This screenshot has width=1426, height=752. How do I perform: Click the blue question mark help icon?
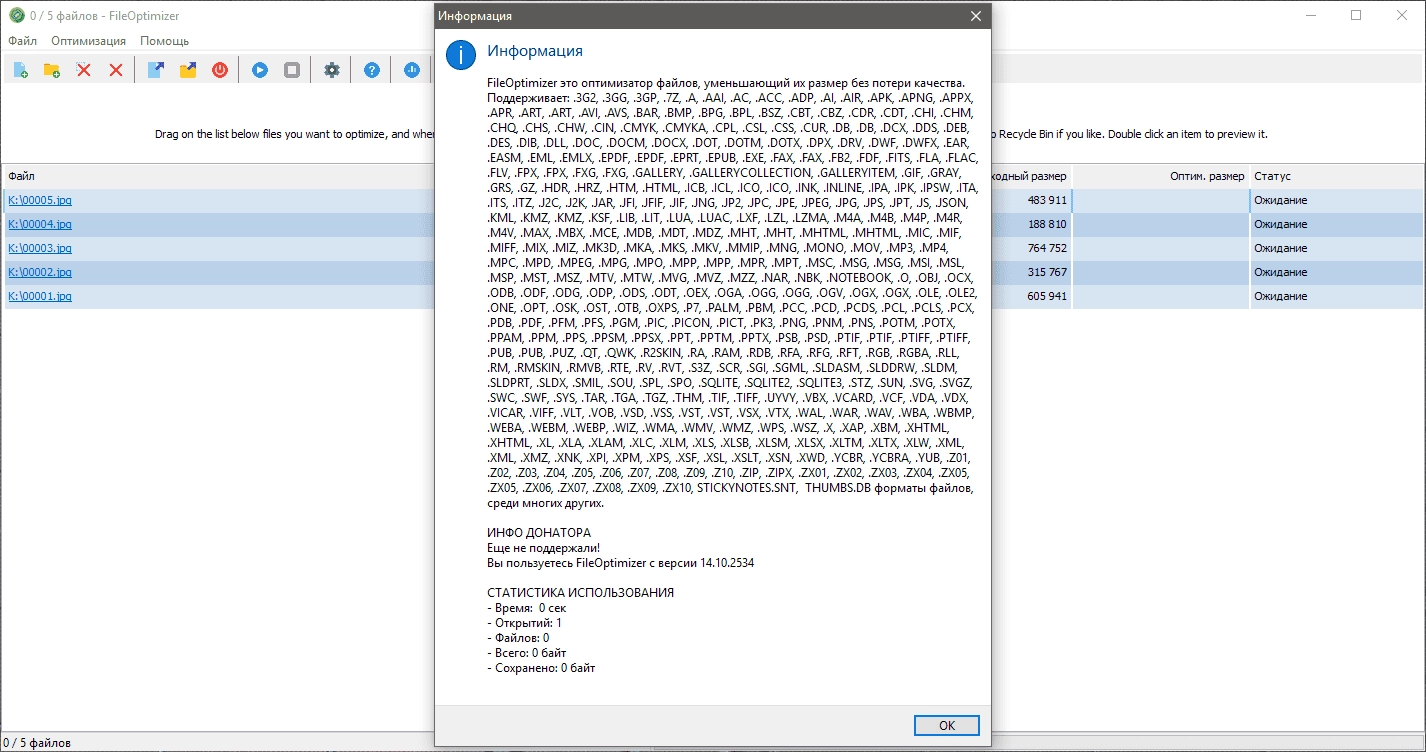372,70
